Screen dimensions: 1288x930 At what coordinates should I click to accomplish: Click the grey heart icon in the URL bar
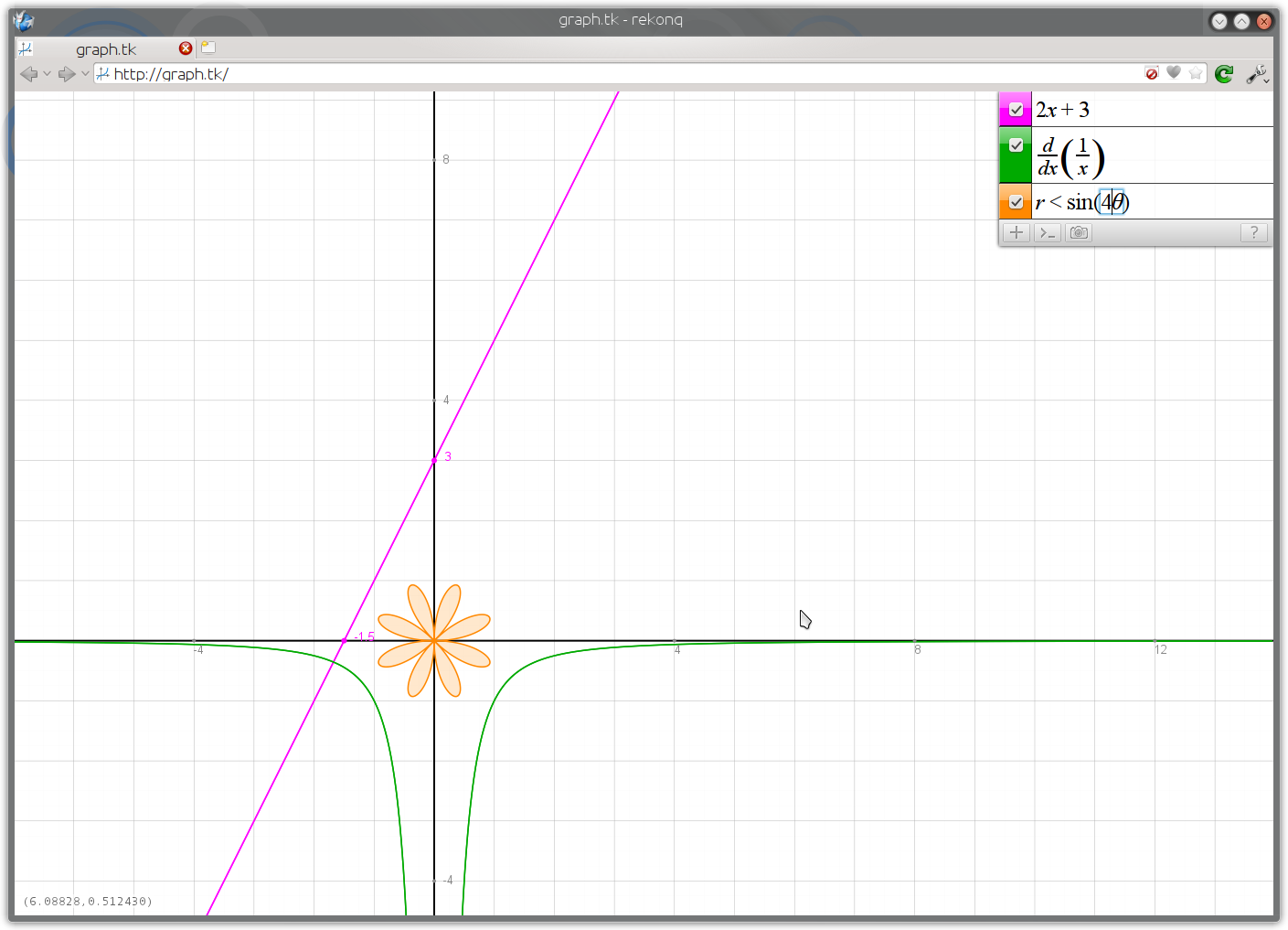1174,72
